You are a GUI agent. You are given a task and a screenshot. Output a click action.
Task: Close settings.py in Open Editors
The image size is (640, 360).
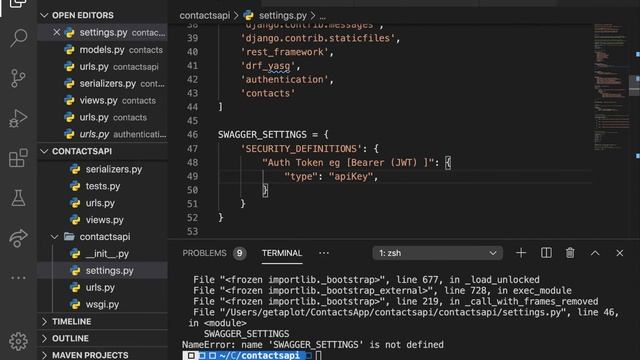click(56, 32)
